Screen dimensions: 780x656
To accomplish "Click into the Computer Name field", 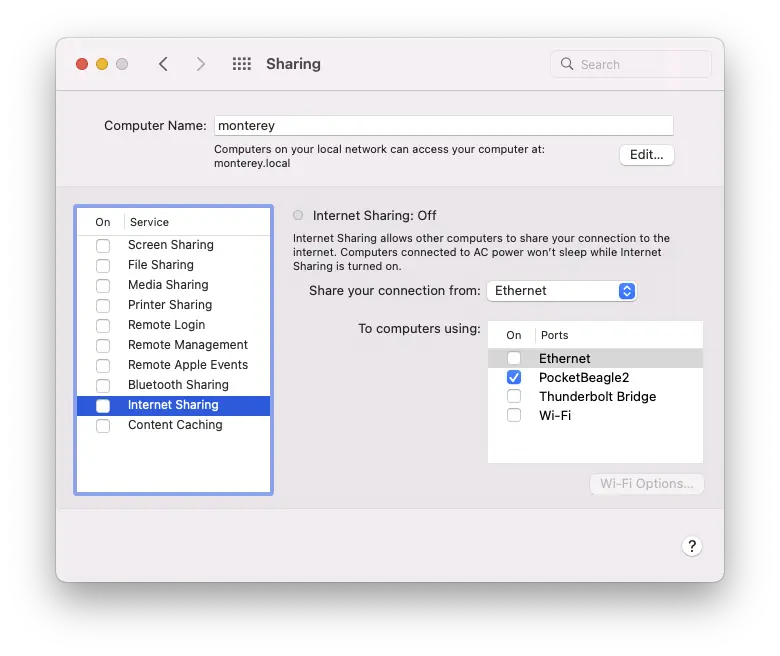I will (x=444, y=125).
